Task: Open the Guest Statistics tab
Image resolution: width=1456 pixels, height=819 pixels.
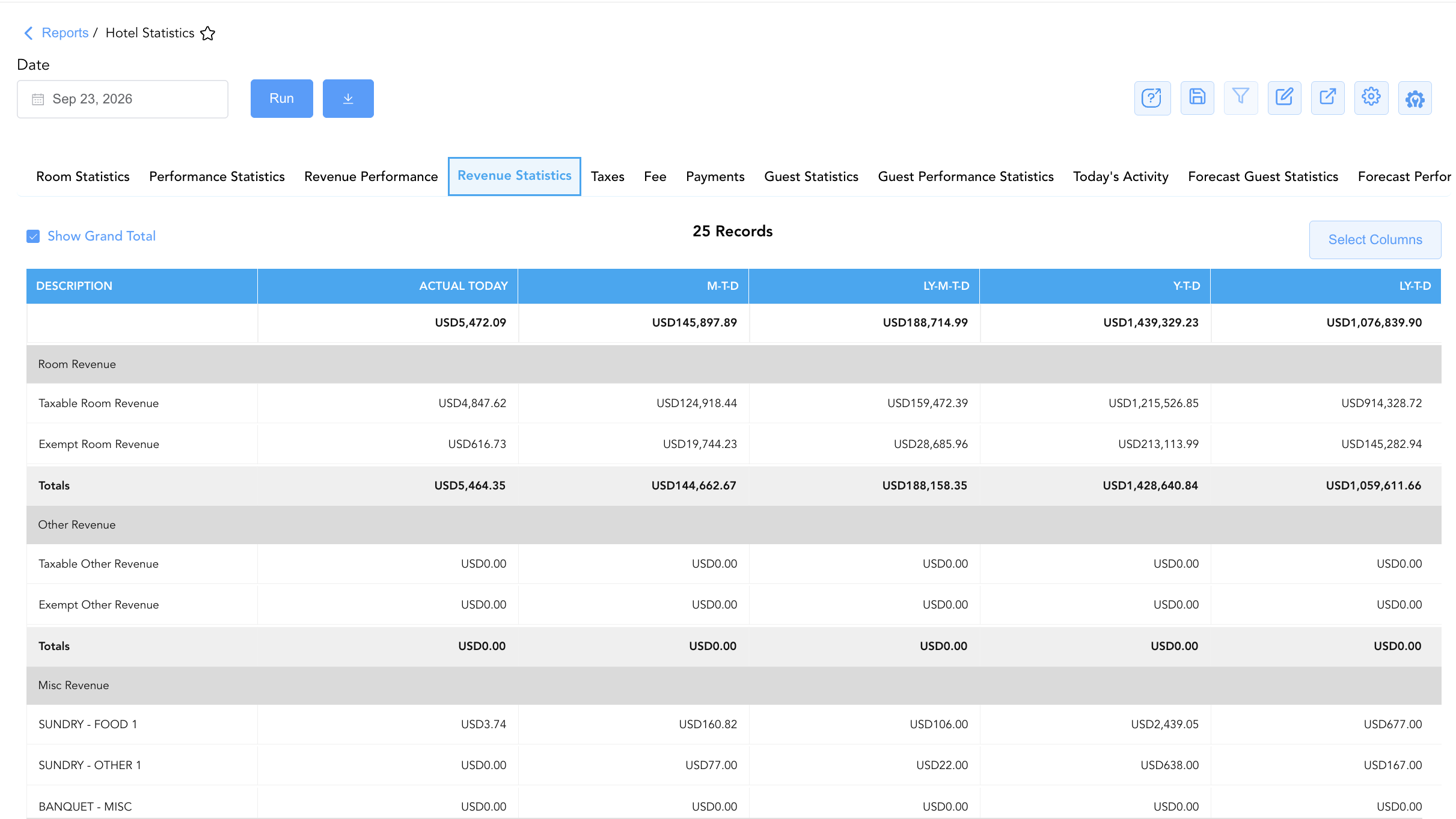Action: pyautogui.click(x=811, y=177)
